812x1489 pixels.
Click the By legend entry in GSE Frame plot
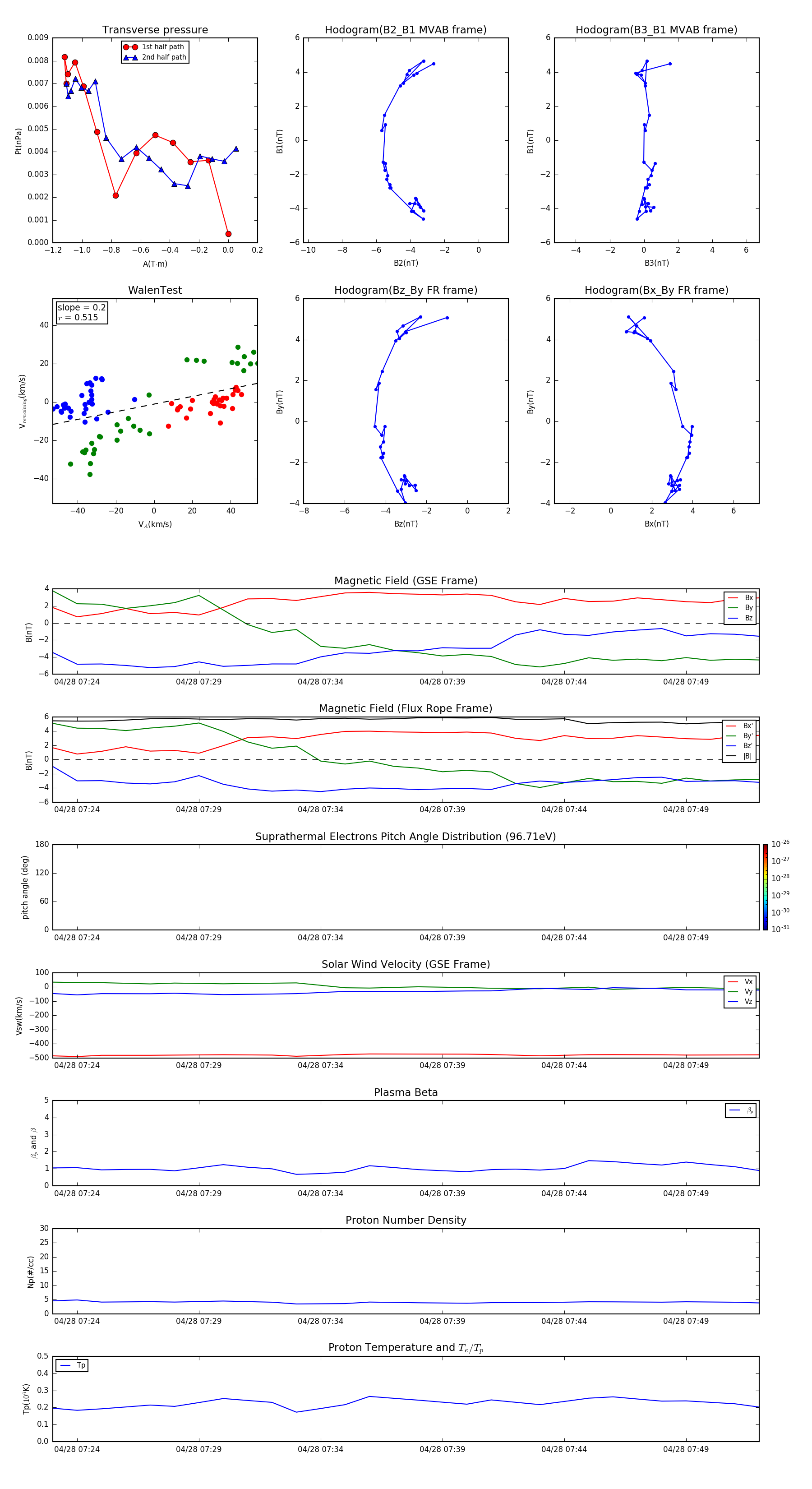[x=740, y=607]
